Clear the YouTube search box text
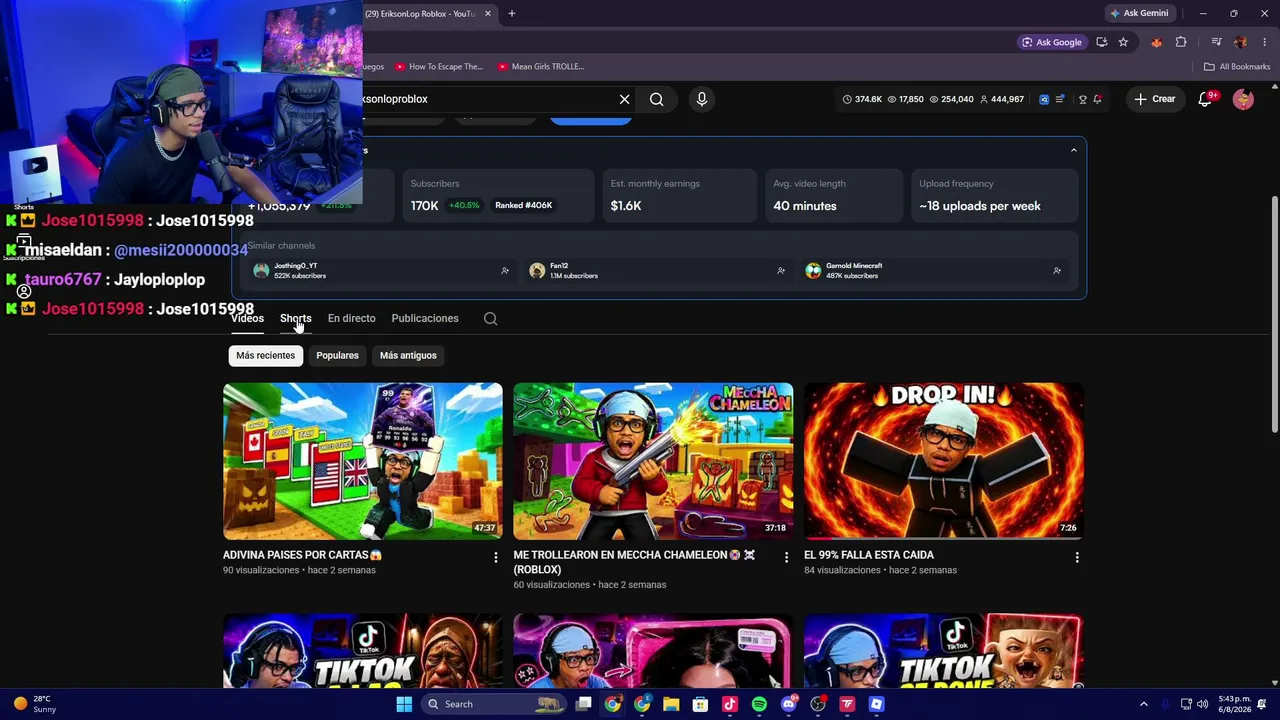The image size is (1280, 720). [624, 99]
